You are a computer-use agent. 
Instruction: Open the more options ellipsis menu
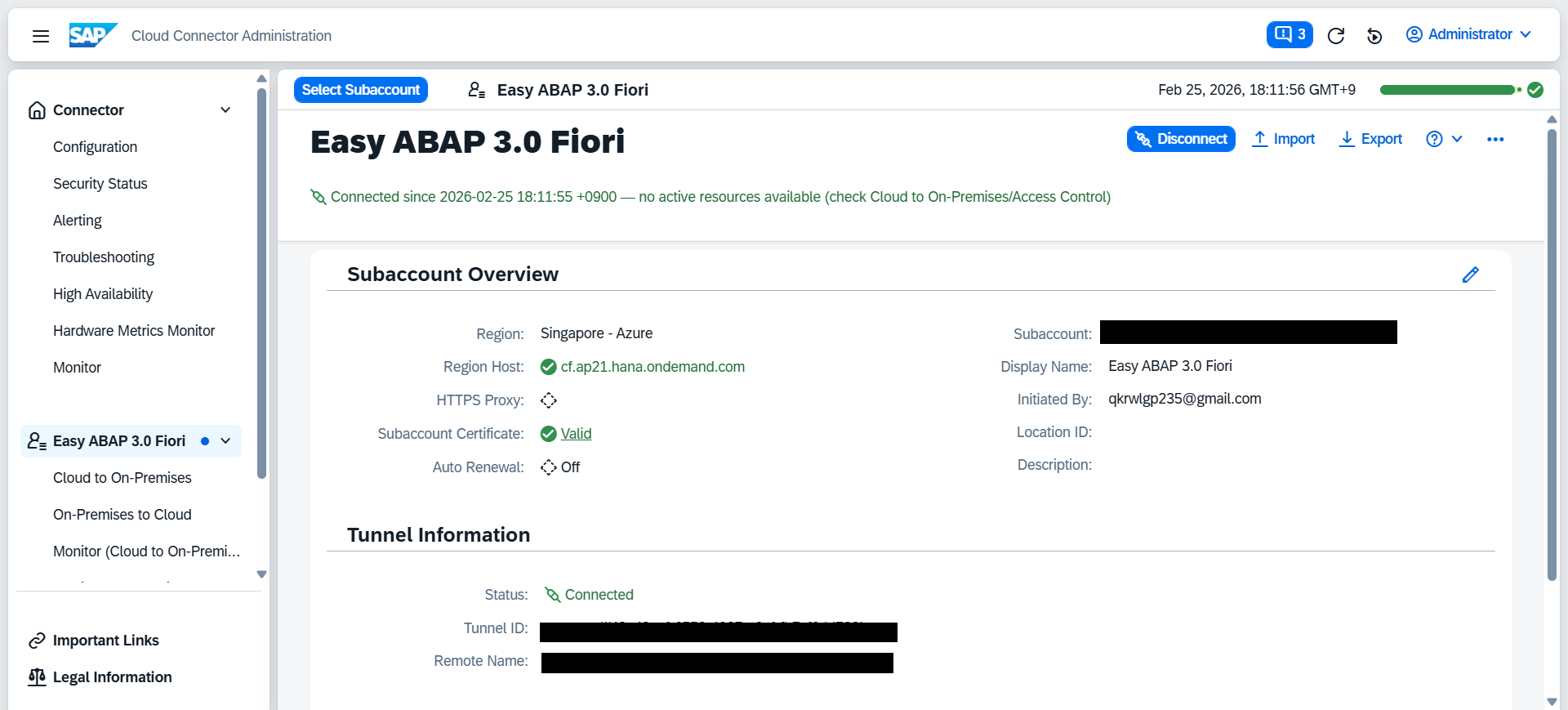coord(1495,139)
